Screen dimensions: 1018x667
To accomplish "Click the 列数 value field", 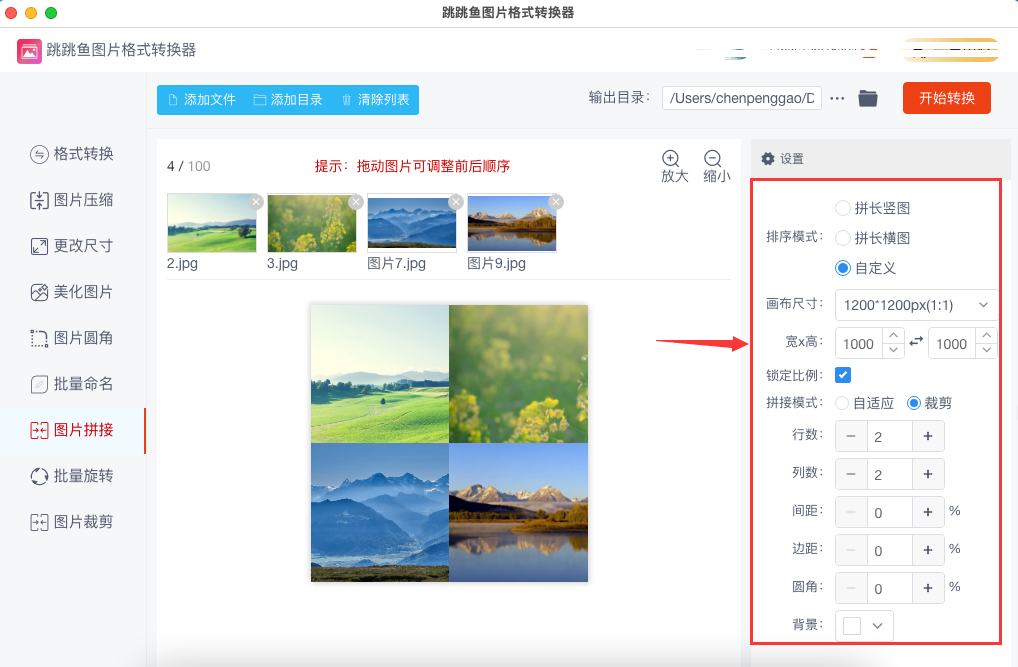I will (x=889, y=475).
